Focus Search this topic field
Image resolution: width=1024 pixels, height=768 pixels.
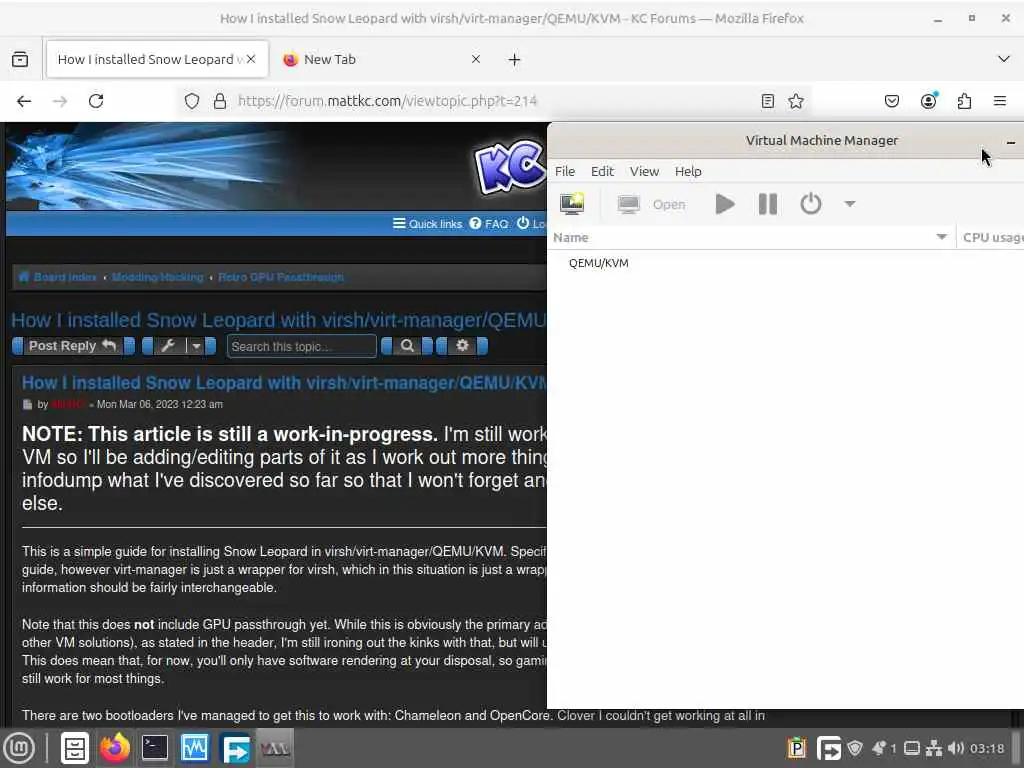302,346
